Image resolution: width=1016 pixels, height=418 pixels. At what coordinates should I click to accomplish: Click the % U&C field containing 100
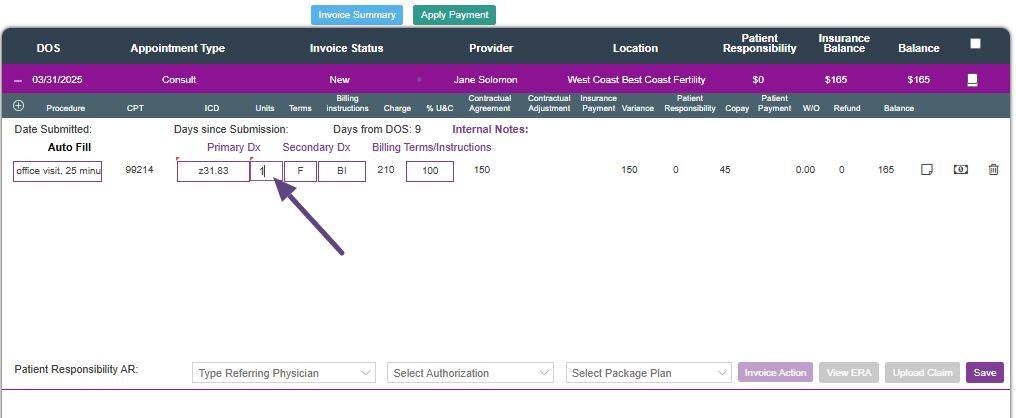click(430, 171)
